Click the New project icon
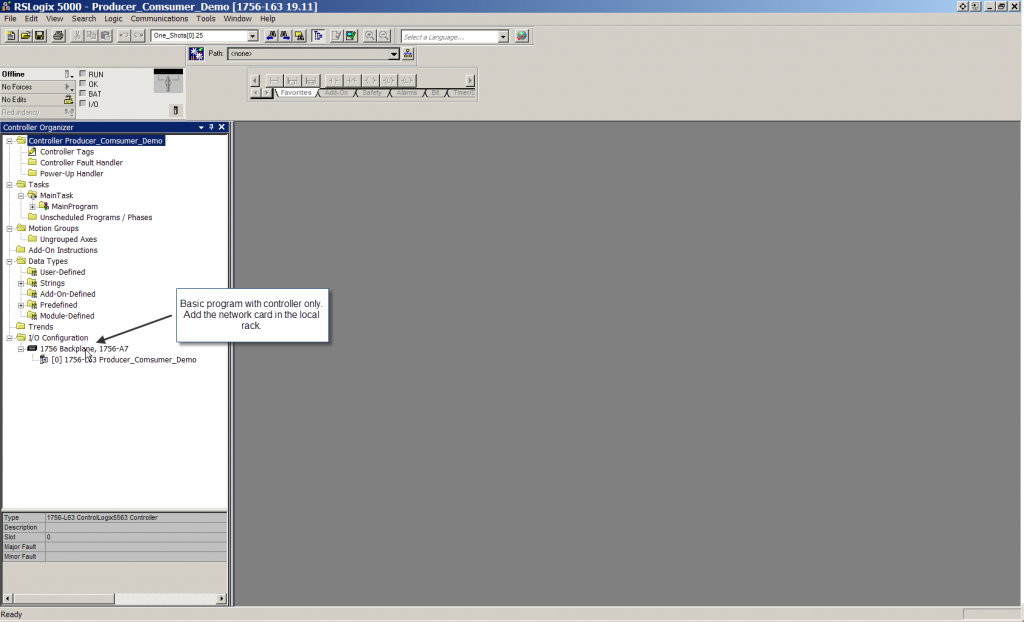 pyautogui.click(x=11, y=36)
